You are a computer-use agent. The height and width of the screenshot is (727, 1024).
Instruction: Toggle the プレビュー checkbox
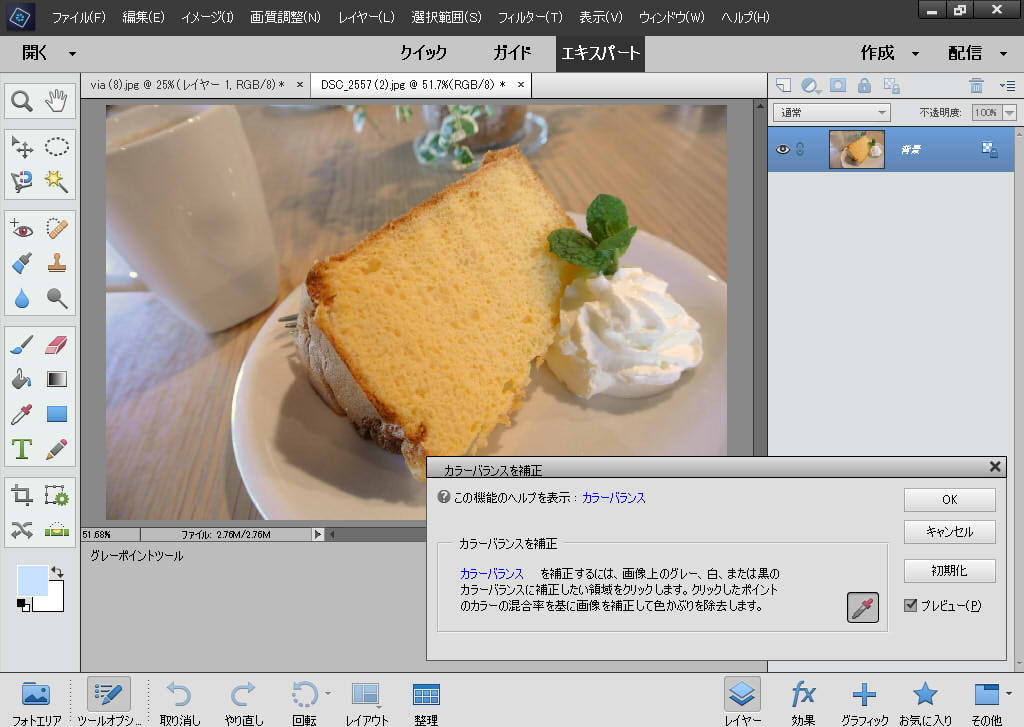pos(910,606)
